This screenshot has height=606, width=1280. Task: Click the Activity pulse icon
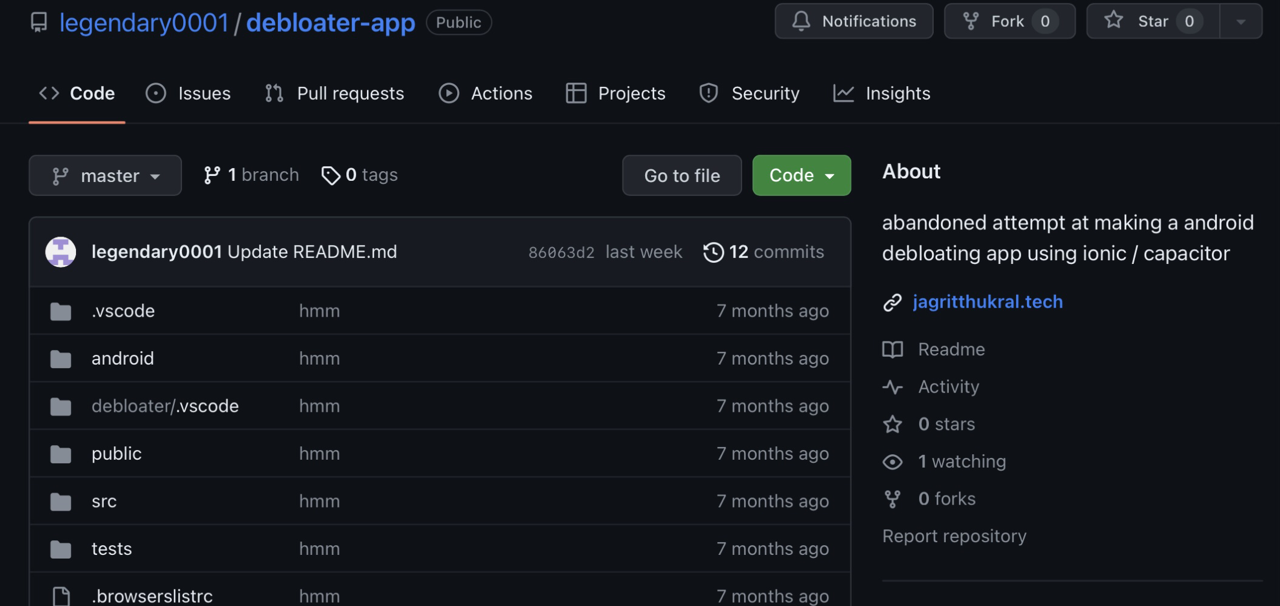892,387
